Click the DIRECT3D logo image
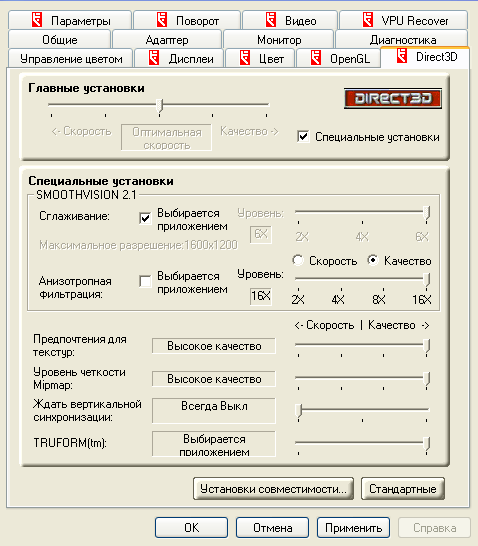Screen dimensions: 478x546 point(393,99)
